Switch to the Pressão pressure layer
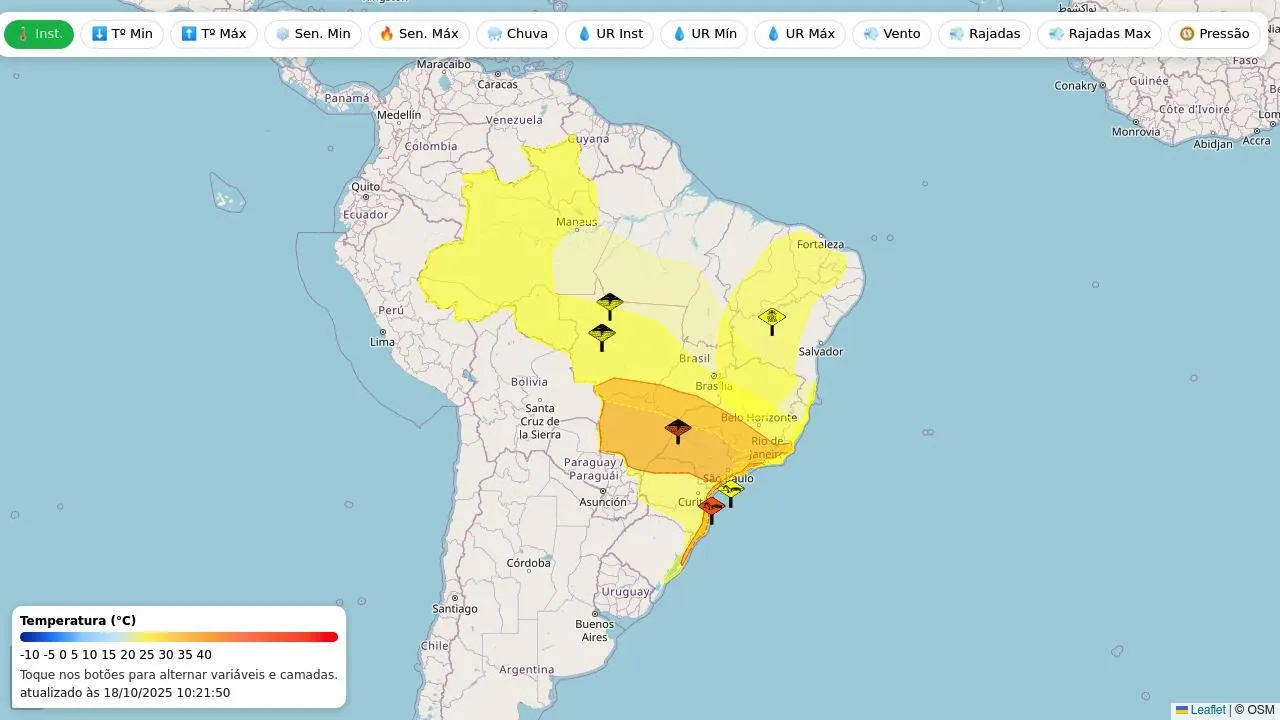Image resolution: width=1280 pixels, height=720 pixels. coord(1214,34)
